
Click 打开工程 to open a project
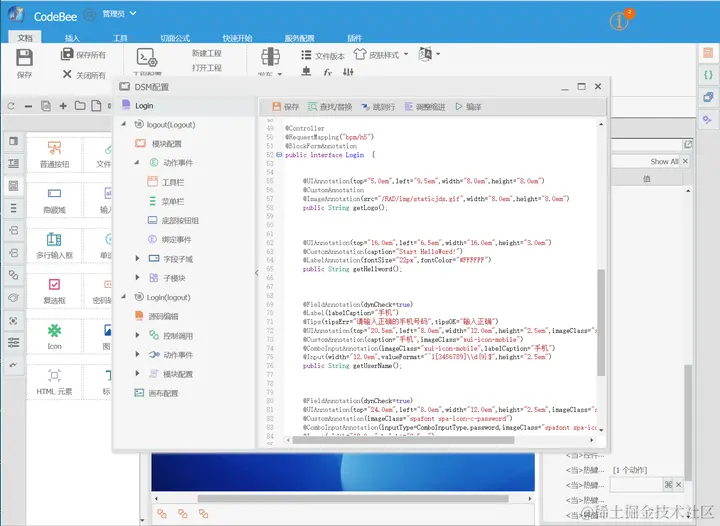[207, 68]
